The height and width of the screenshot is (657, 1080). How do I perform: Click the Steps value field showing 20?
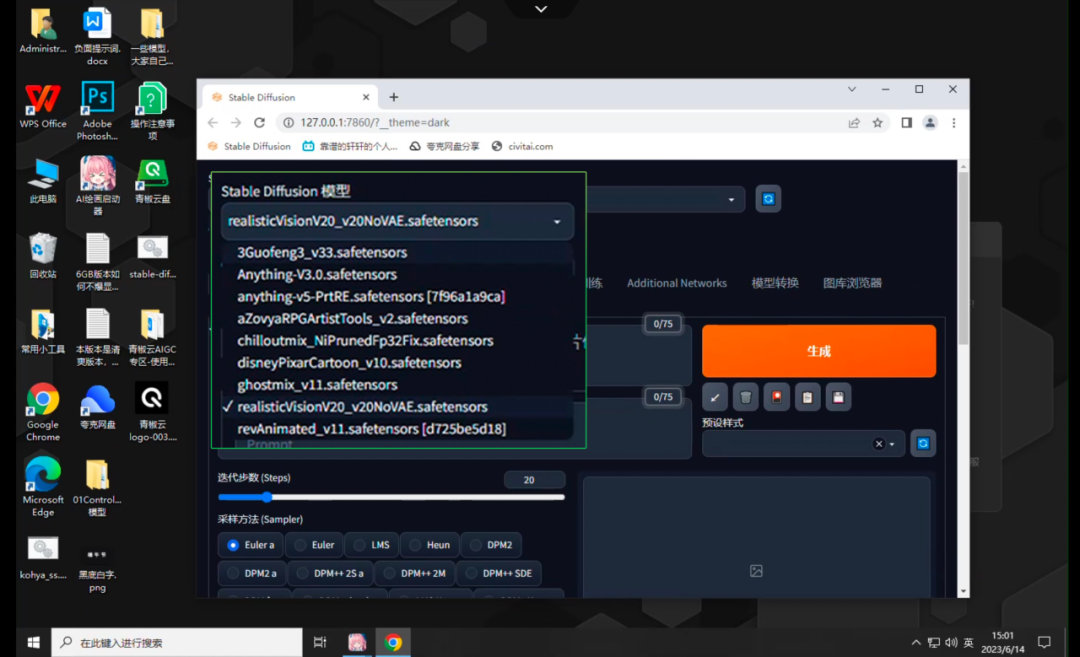[x=534, y=480]
